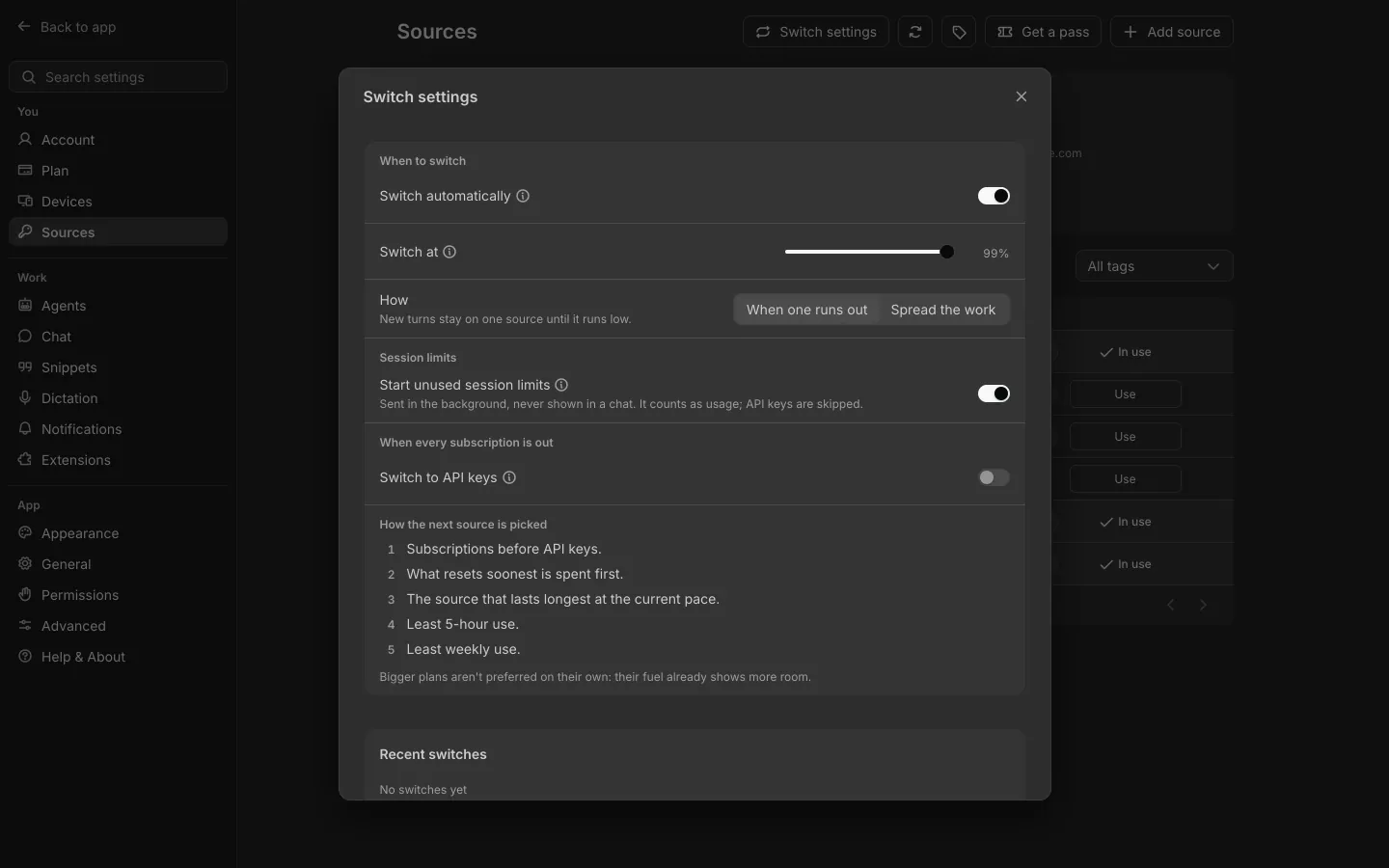Open Extensions settings
Viewport: 1389px width, 868px height.
point(118,460)
